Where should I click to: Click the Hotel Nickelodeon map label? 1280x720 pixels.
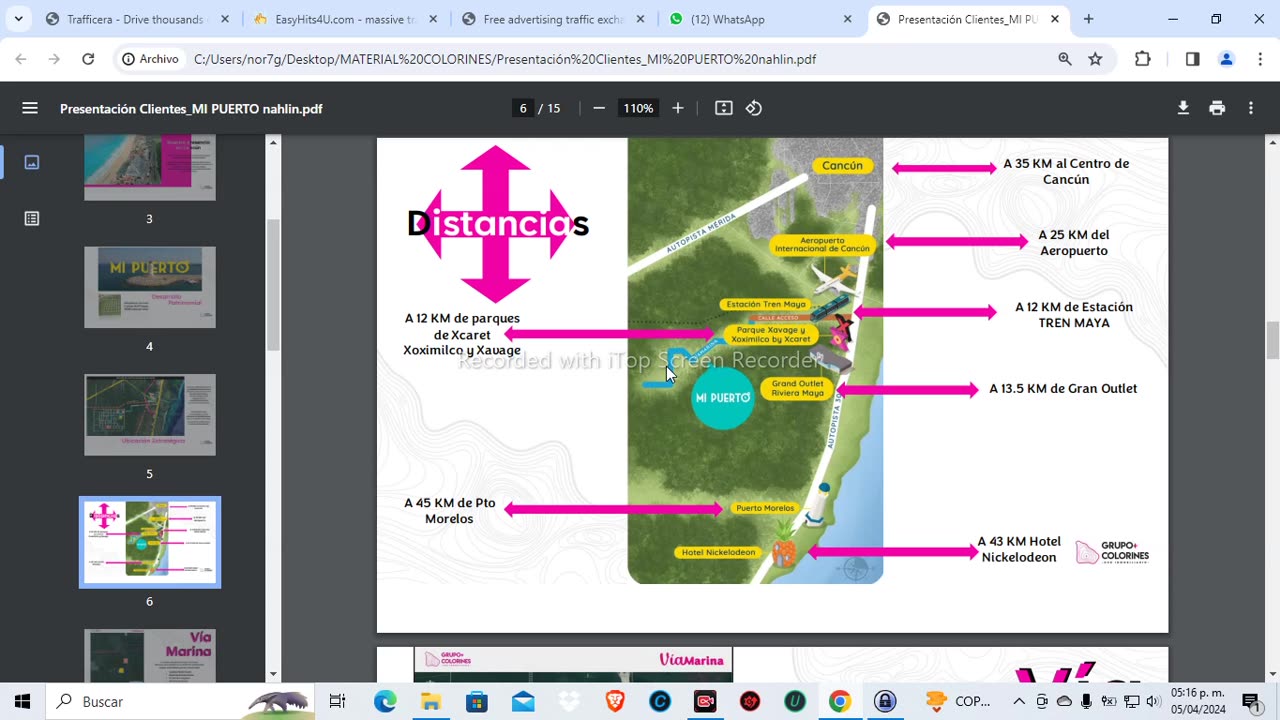717,552
